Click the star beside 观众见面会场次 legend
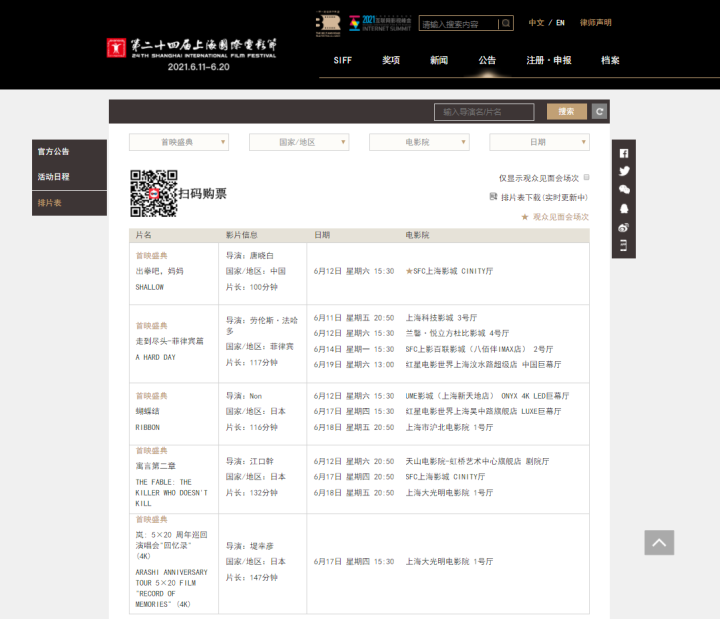Screen dimensions: 720x619 point(524,217)
